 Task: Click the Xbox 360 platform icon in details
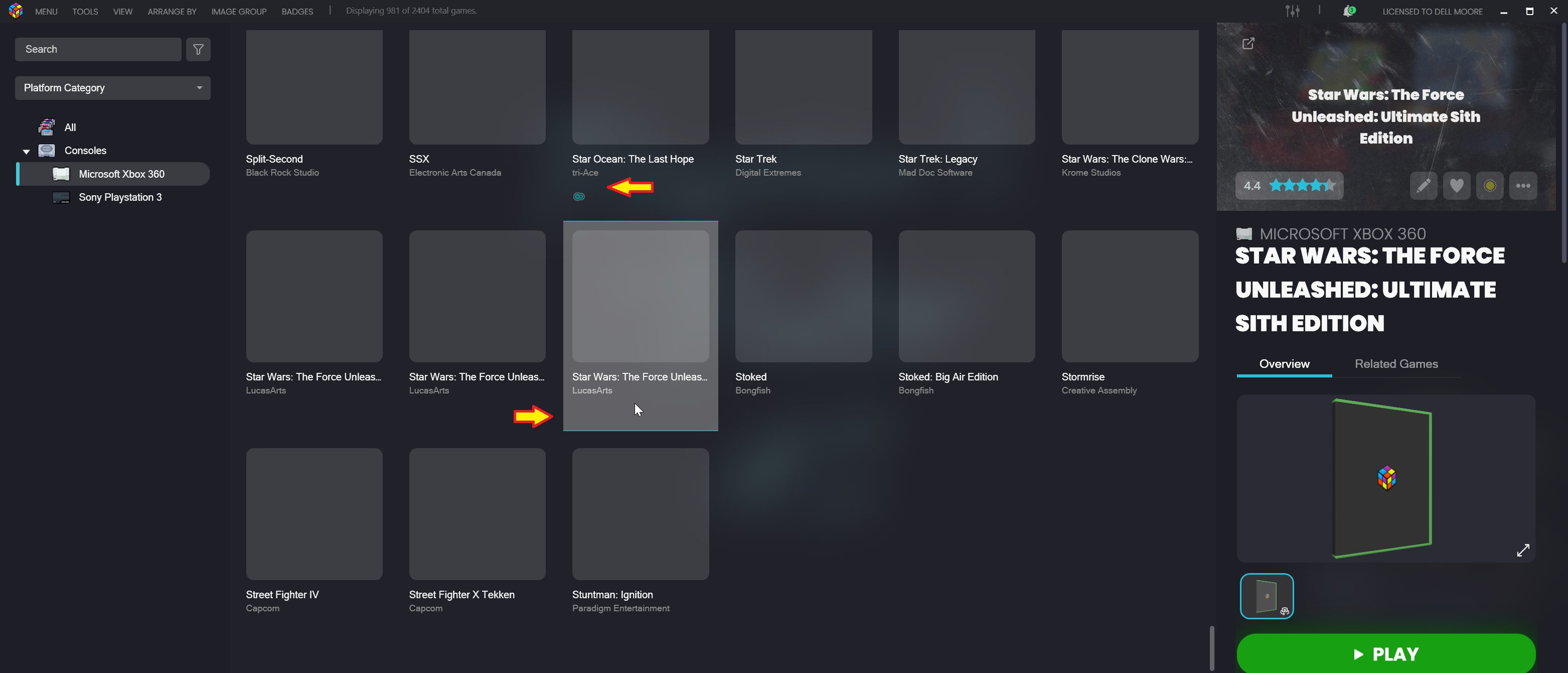click(x=1244, y=234)
